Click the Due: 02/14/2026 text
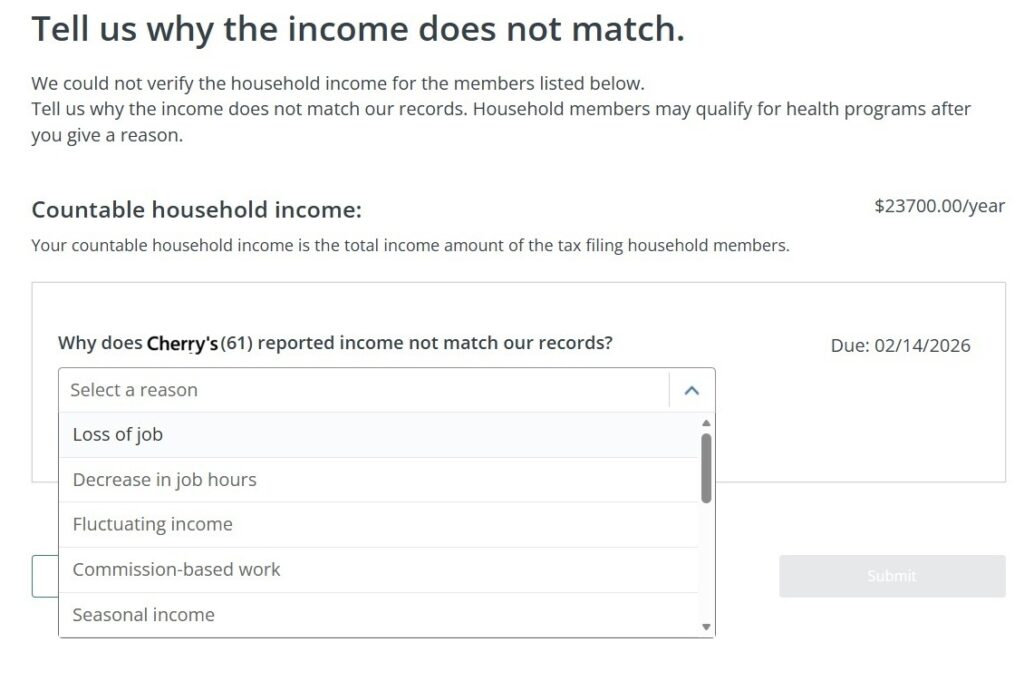The image size is (1024, 681). coord(904,345)
